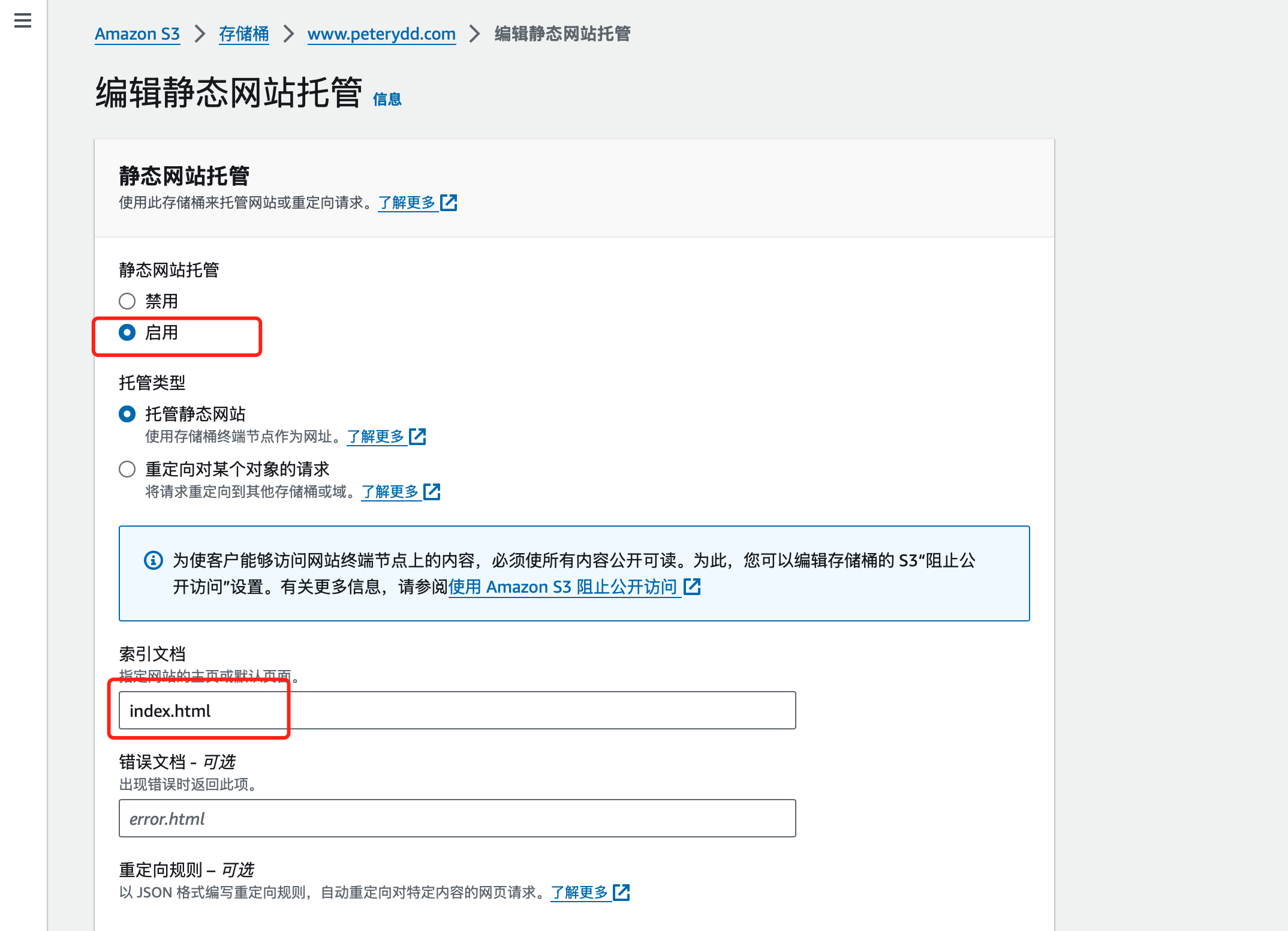
Task: Select the 禁用 radio button
Action: (x=127, y=301)
